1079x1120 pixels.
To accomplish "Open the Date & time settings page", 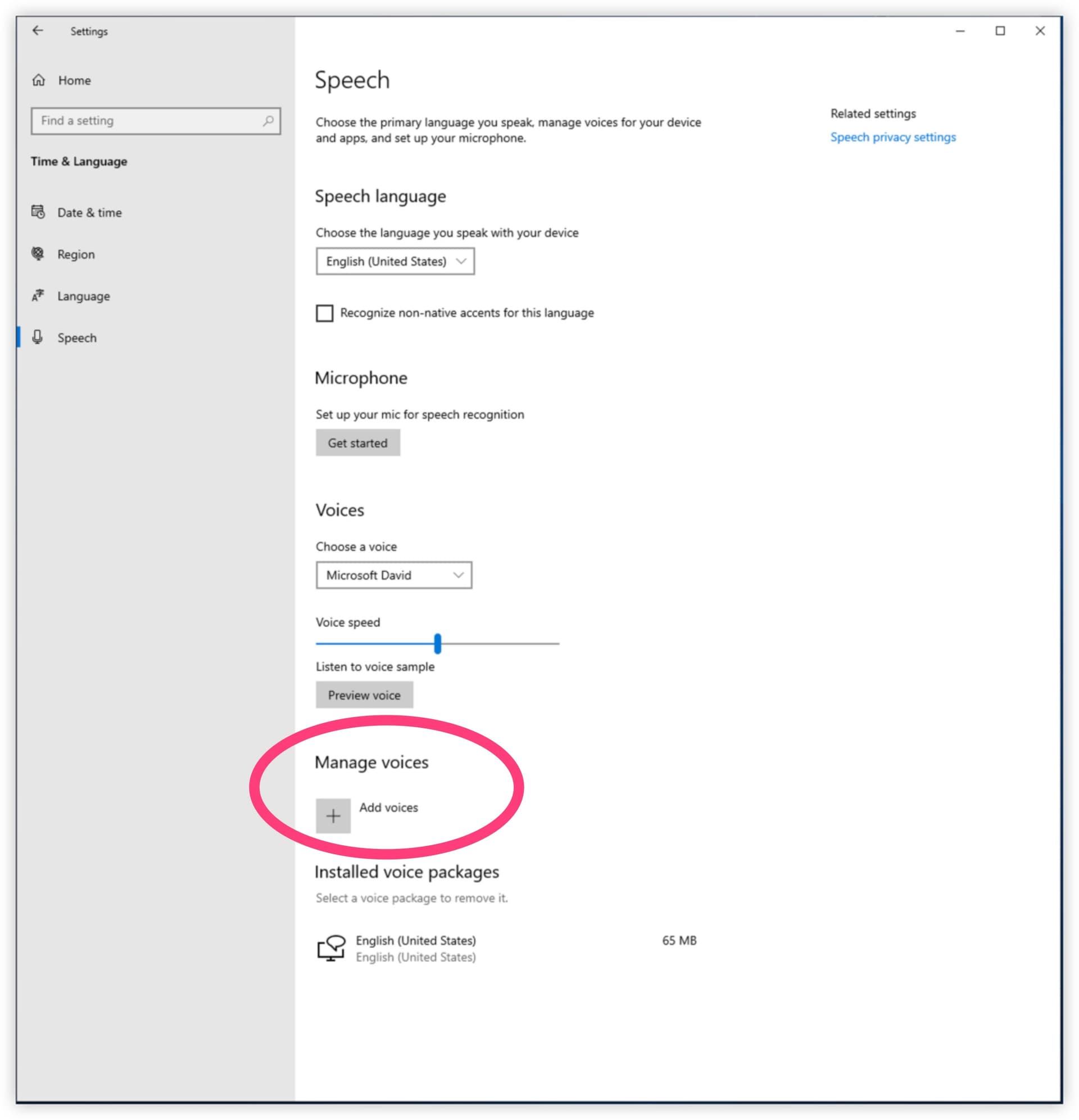I will tap(89, 212).
